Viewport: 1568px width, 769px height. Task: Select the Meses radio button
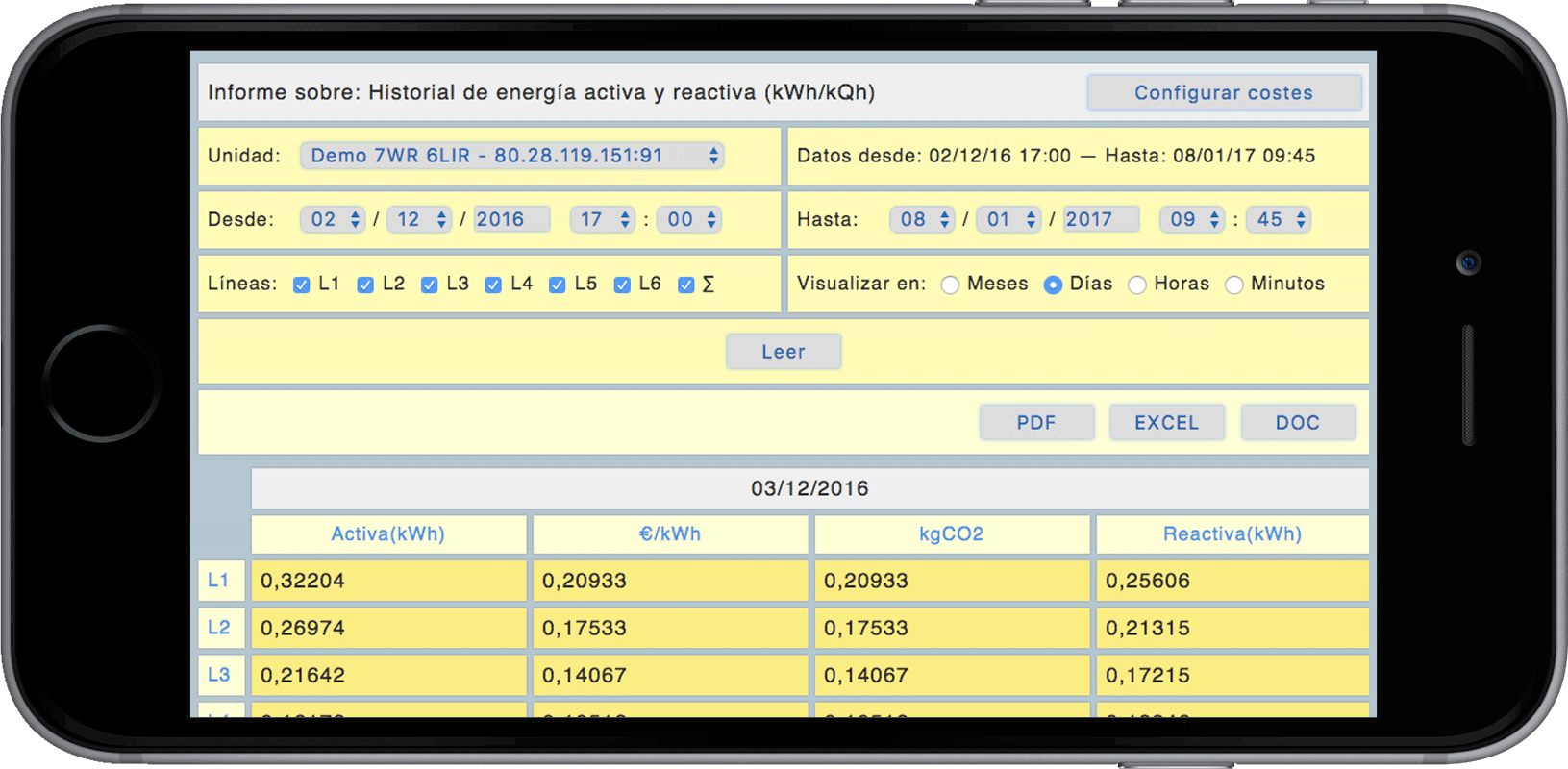pyautogui.click(x=951, y=285)
